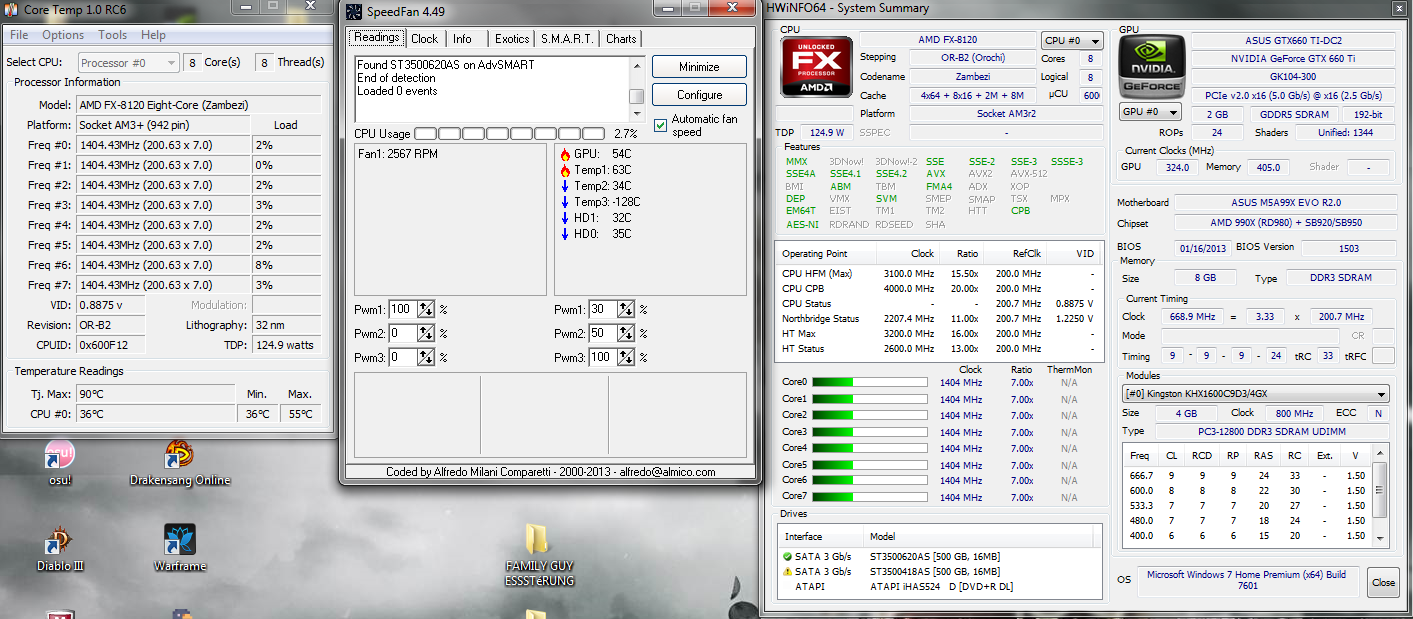Image resolution: width=1413 pixels, height=619 pixels.
Task: Click the 'Found ST3500620AS on AdvSMART' log line
Action: [446, 65]
